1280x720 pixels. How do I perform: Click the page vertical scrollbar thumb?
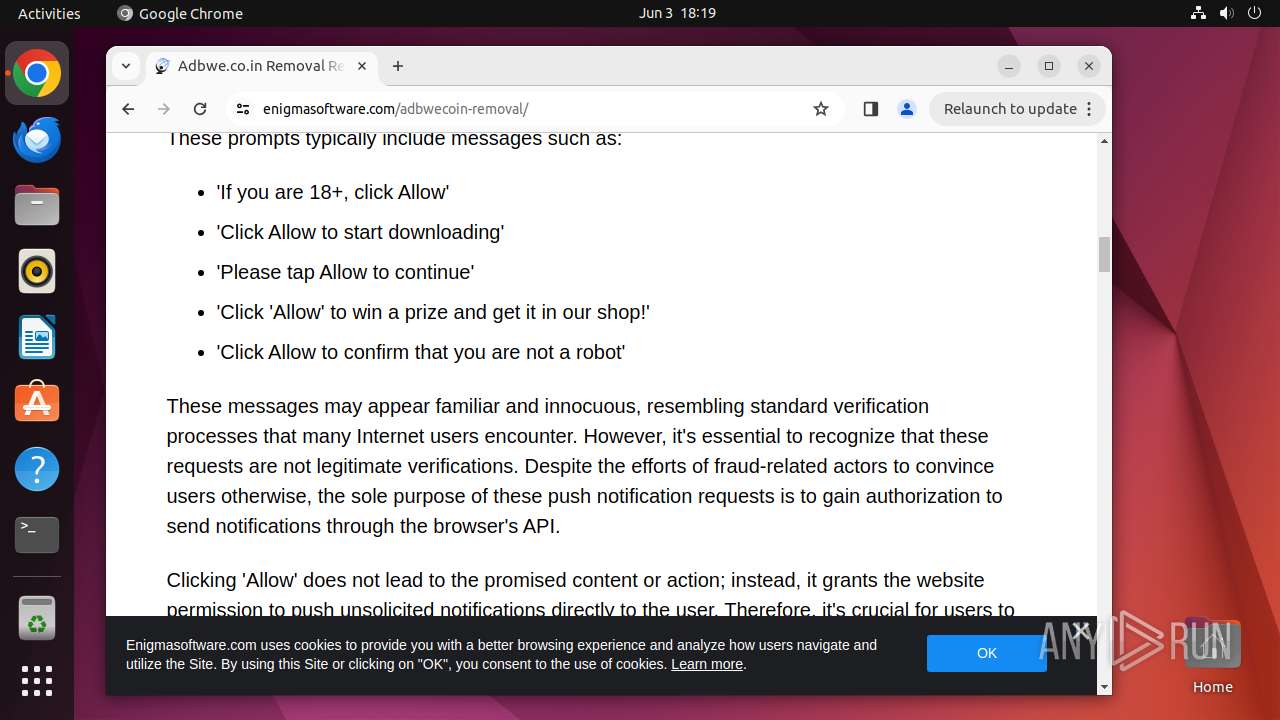(x=1104, y=255)
